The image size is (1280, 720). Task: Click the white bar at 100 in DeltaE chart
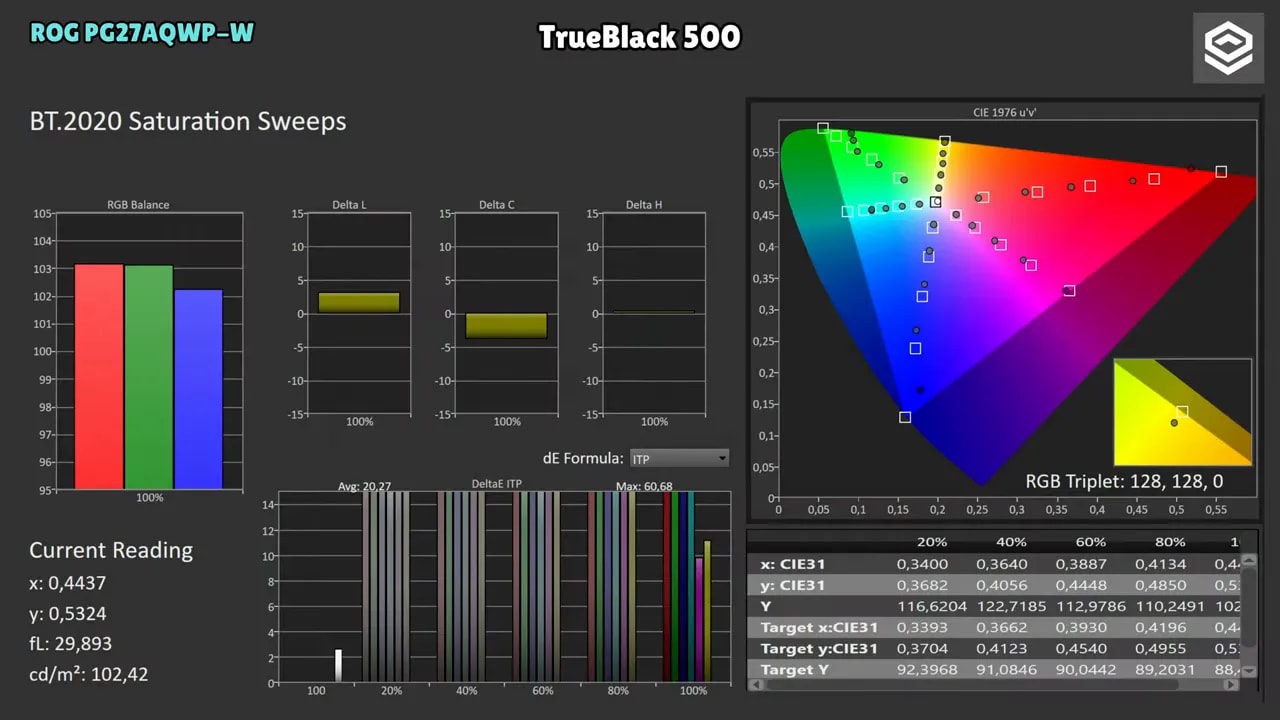coord(338,666)
